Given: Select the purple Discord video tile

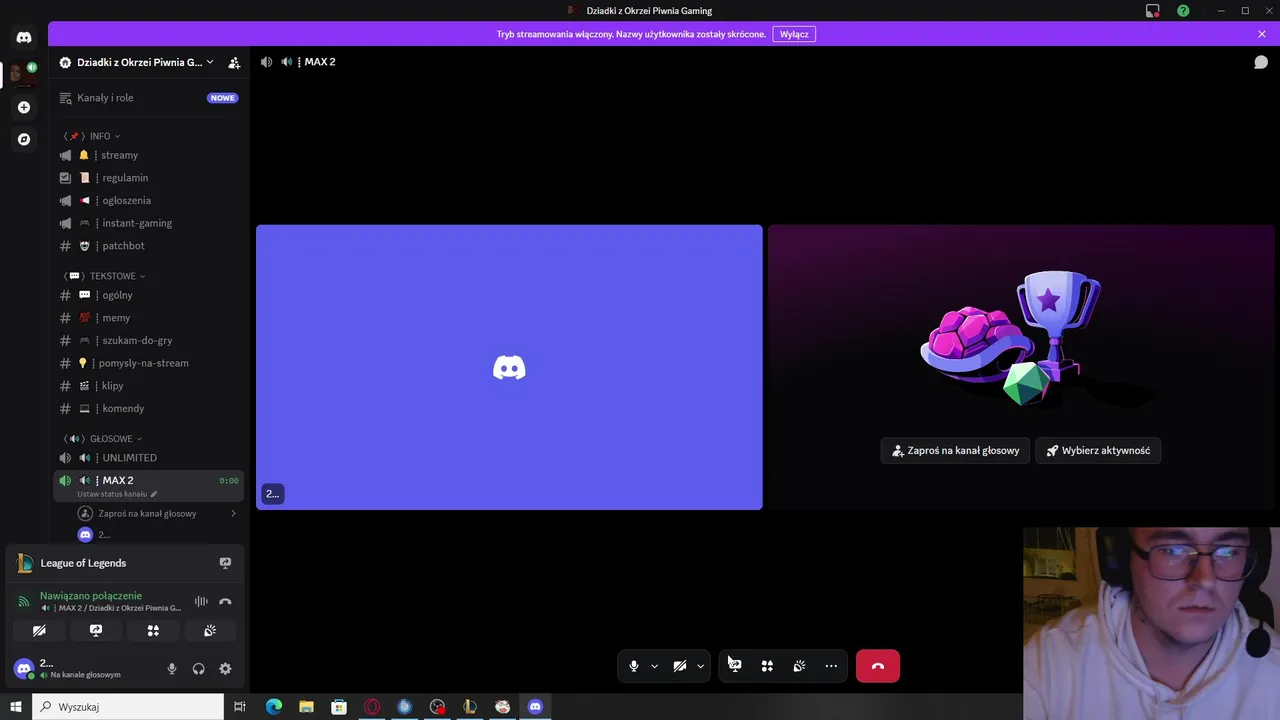Looking at the screenshot, I should click(x=509, y=367).
